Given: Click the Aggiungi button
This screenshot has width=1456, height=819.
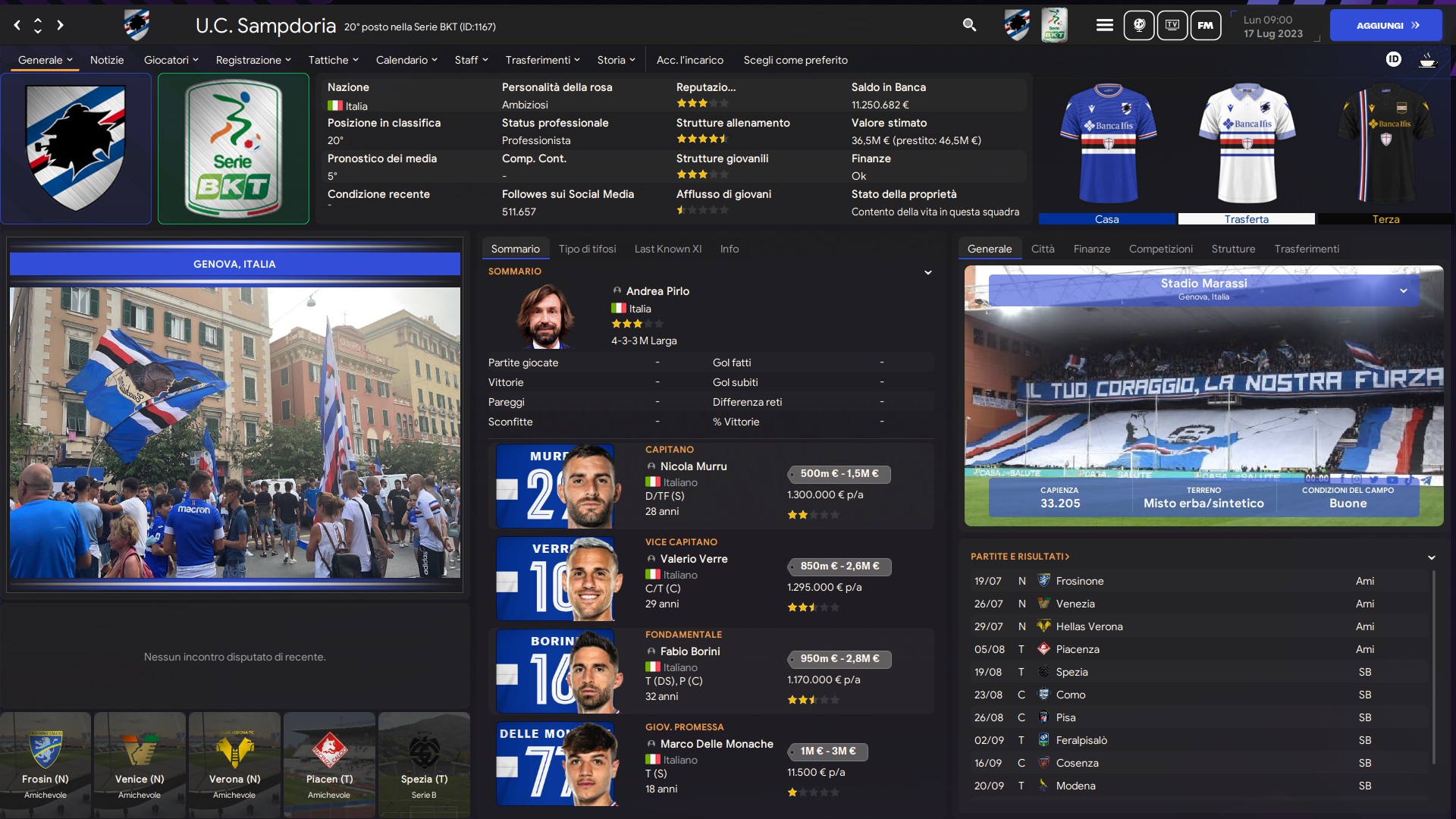Looking at the screenshot, I should click(1385, 25).
